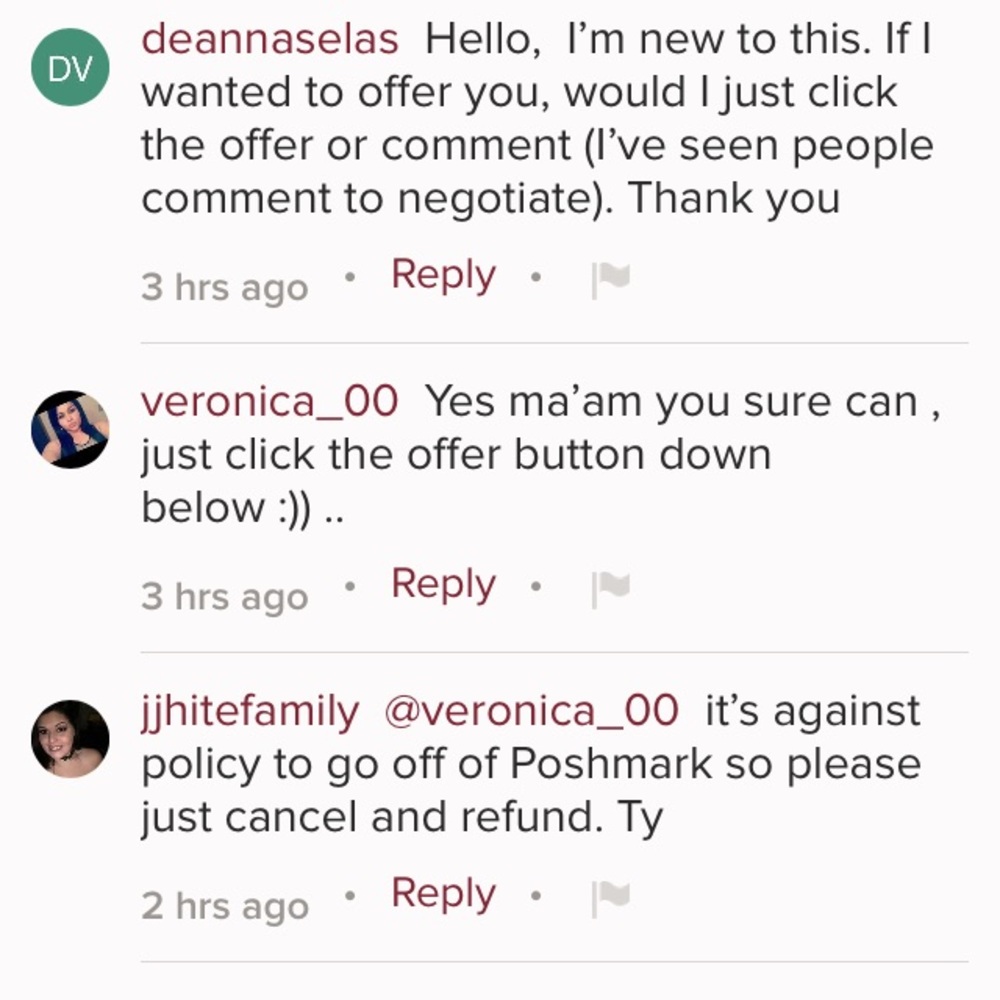Viewport: 1000px width, 1000px height.
Task: Flag the jjhitefamily comment
Action: tap(610, 900)
